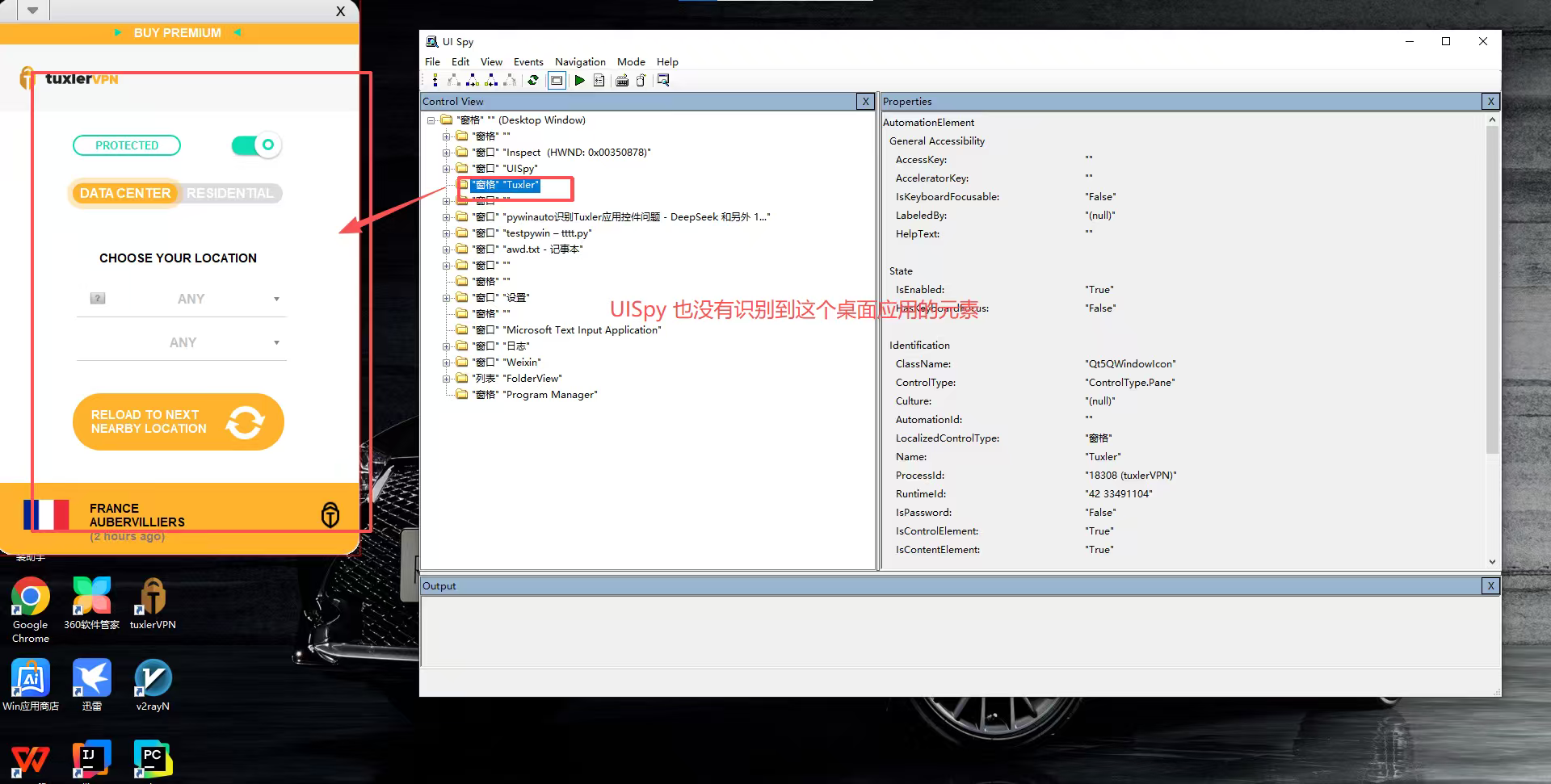Close the Properties panel
The width and height of the screenshot is (1551, 784).
[x=1490, y=101]
